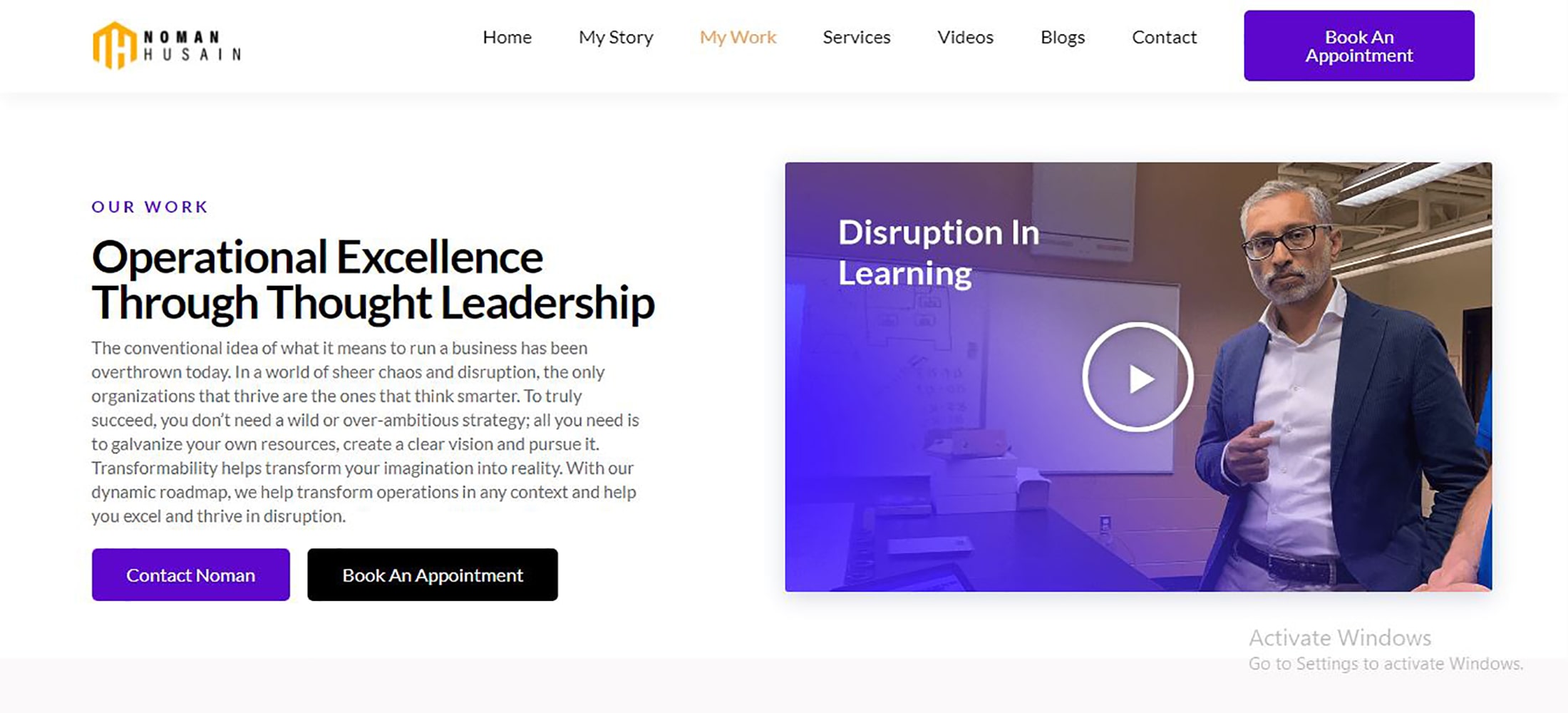Click the Operational Excellence heading

pyautogui.click(x=373, y=280)
